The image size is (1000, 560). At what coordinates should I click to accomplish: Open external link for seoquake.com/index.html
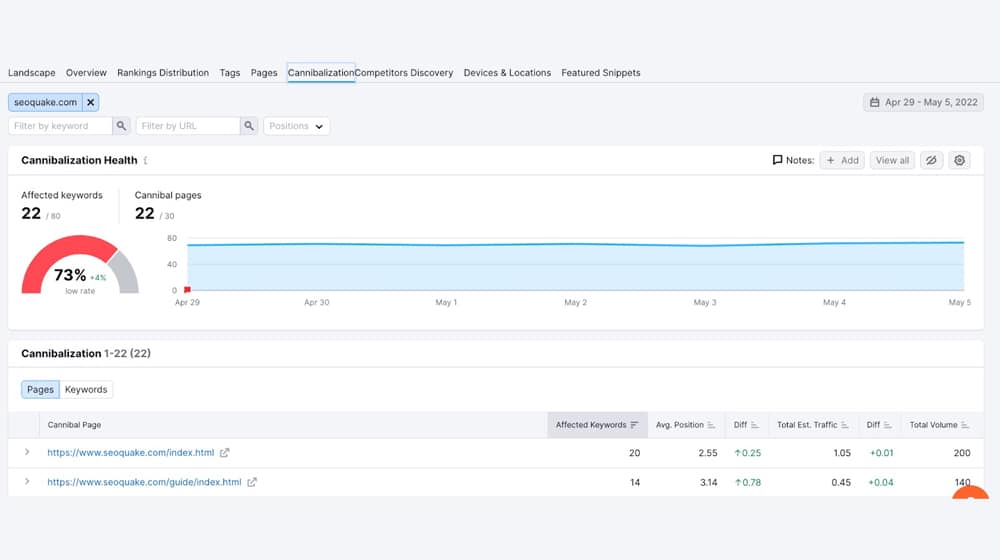pos(224,453)
